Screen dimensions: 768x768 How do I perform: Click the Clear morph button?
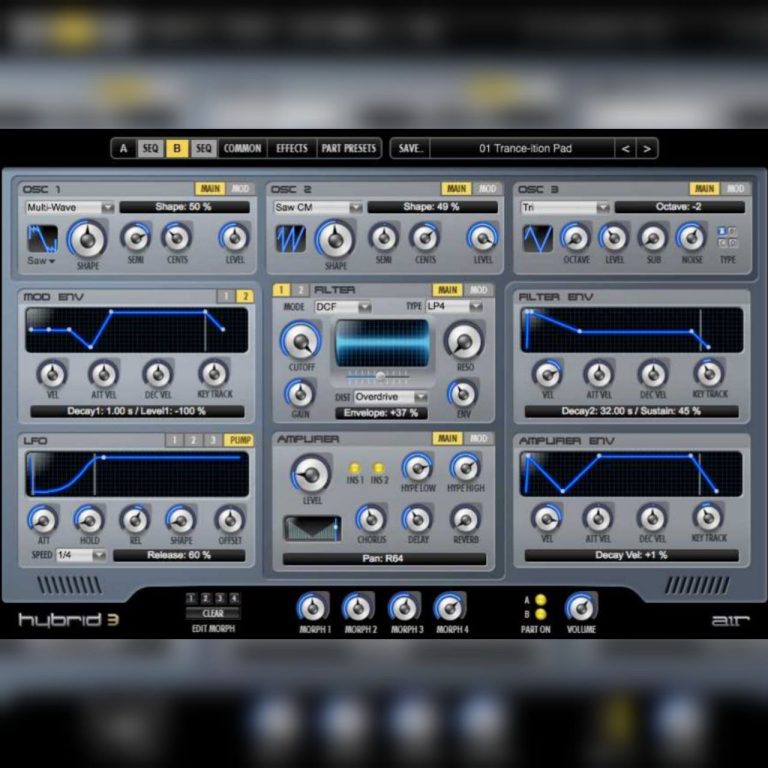213,613
